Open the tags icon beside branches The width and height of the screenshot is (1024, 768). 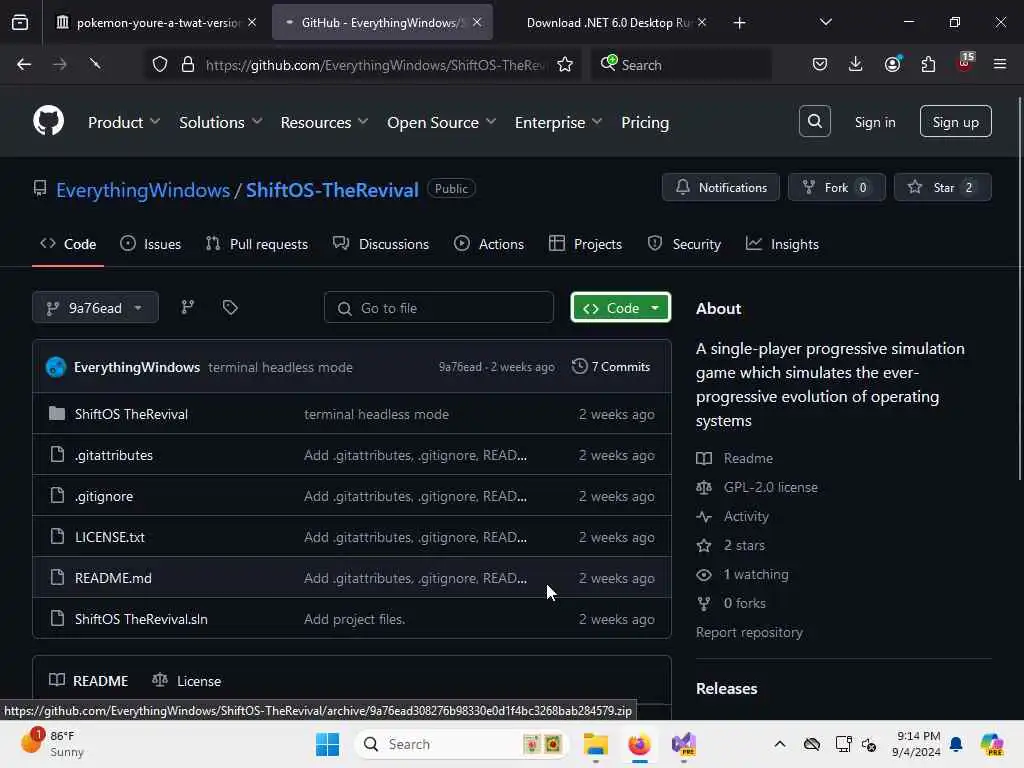(230, 307)
